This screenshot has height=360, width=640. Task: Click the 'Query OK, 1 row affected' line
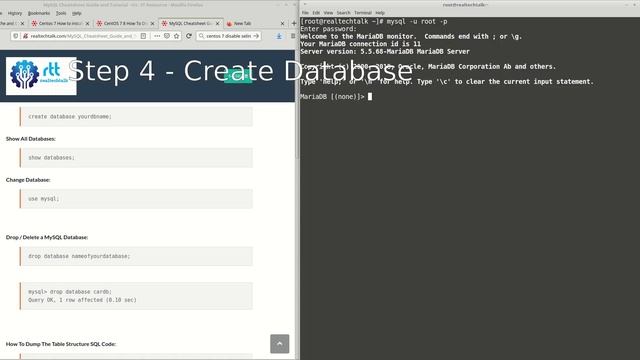(x=82, y=300)
